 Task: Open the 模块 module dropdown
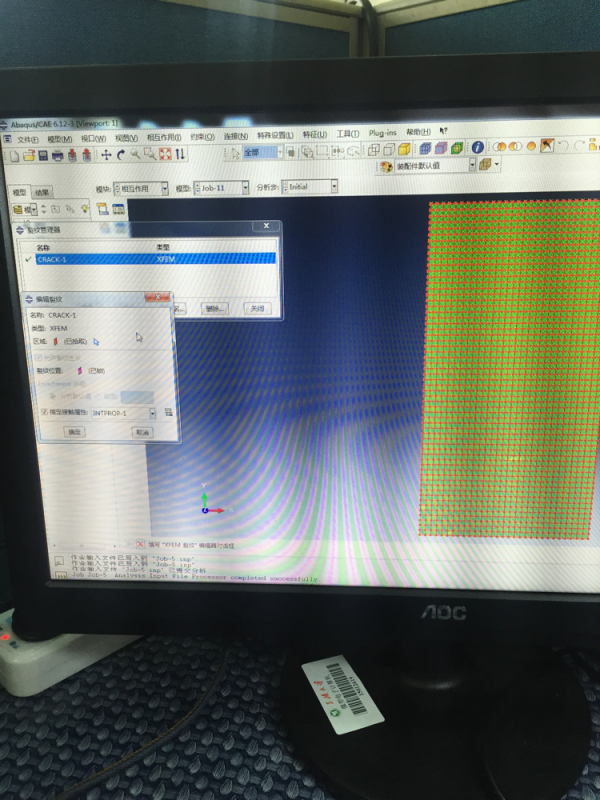tap(140, 188)
